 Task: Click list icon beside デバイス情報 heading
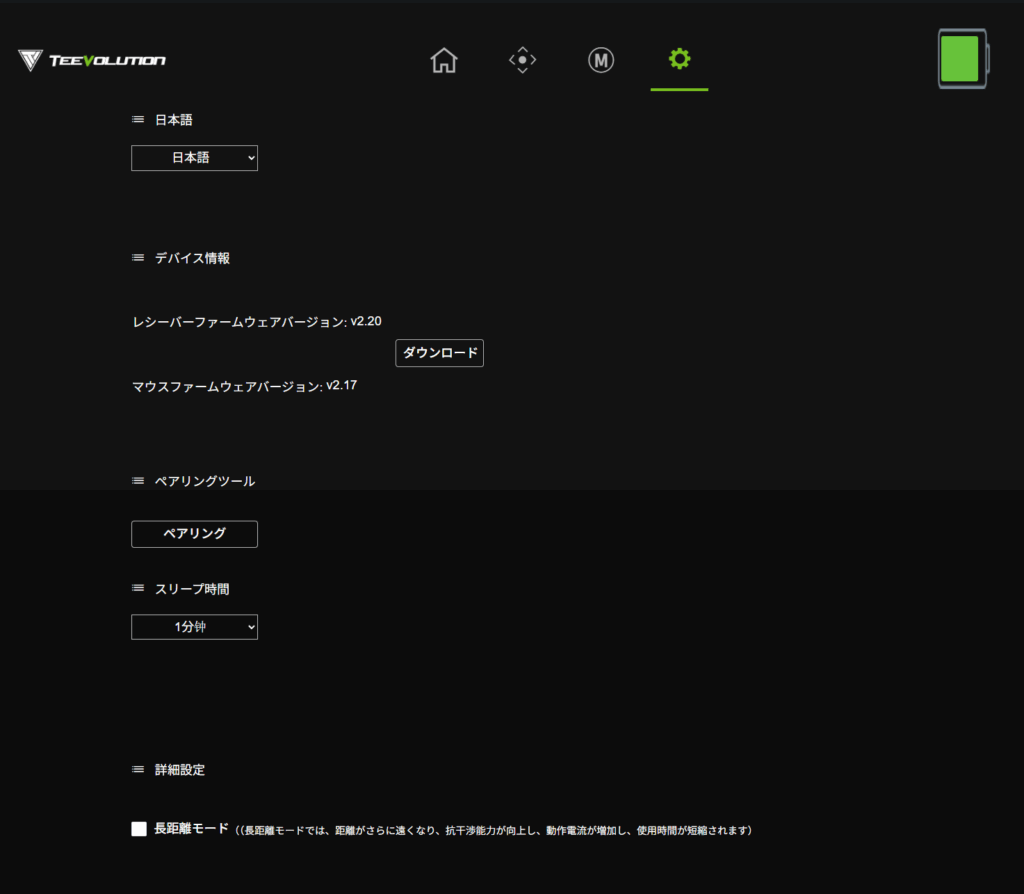click(138, 258)
